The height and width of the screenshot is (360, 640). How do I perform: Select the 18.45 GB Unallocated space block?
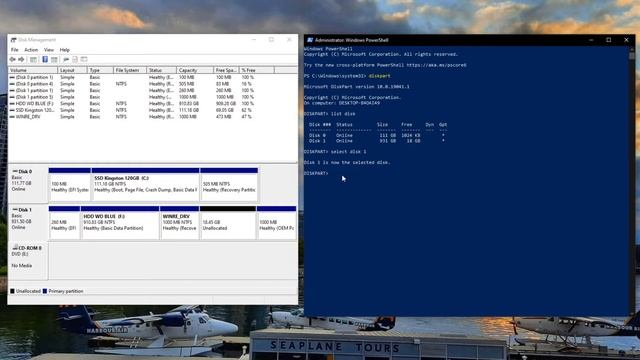[228, 223]
